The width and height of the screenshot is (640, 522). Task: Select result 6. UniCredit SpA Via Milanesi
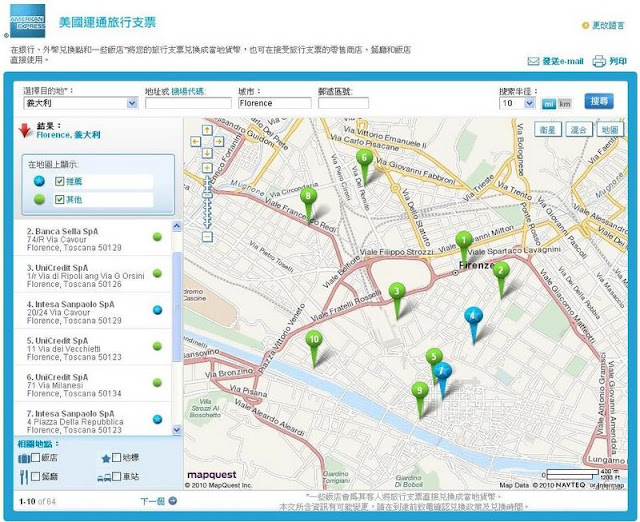pos(93,384)
